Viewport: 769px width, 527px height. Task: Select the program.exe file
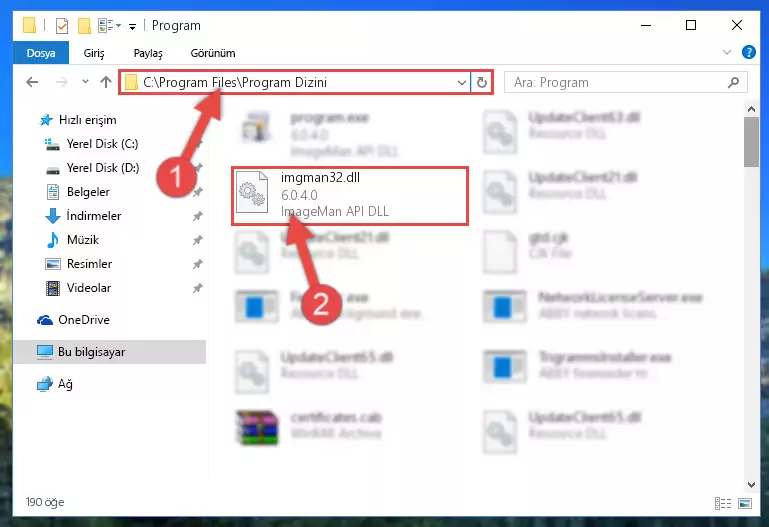tap(320, 133)
